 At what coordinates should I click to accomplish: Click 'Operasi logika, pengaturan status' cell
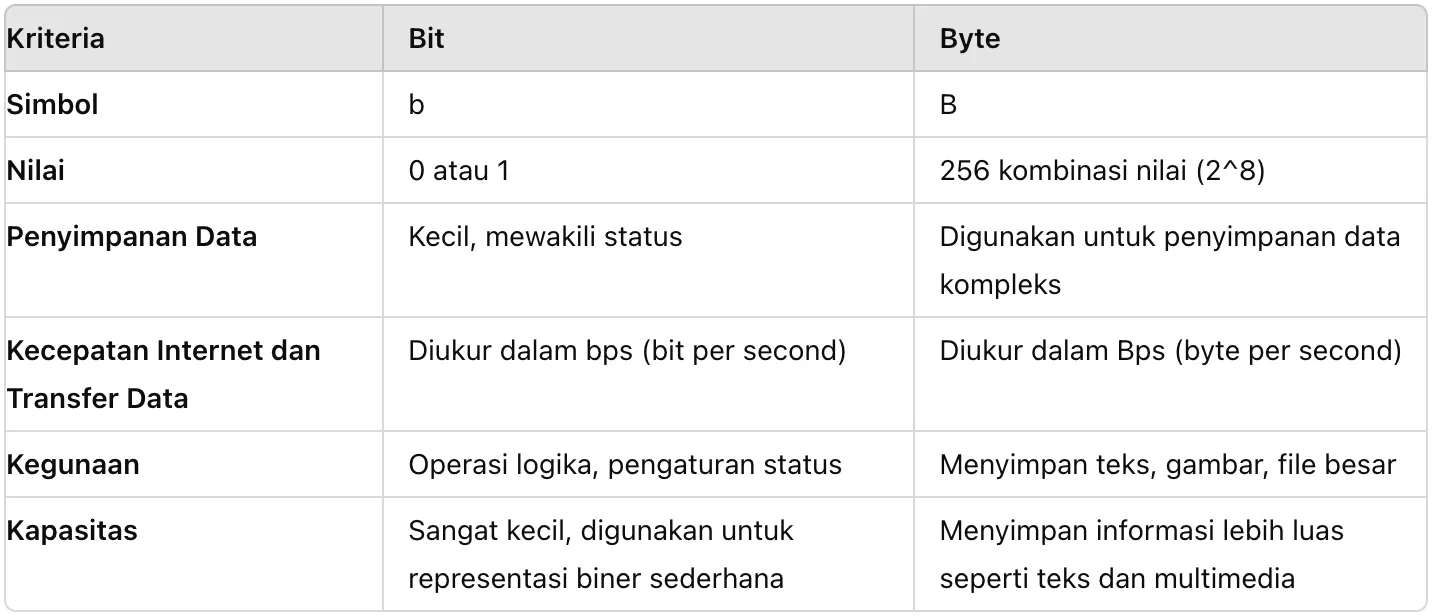tap(625, 464)
